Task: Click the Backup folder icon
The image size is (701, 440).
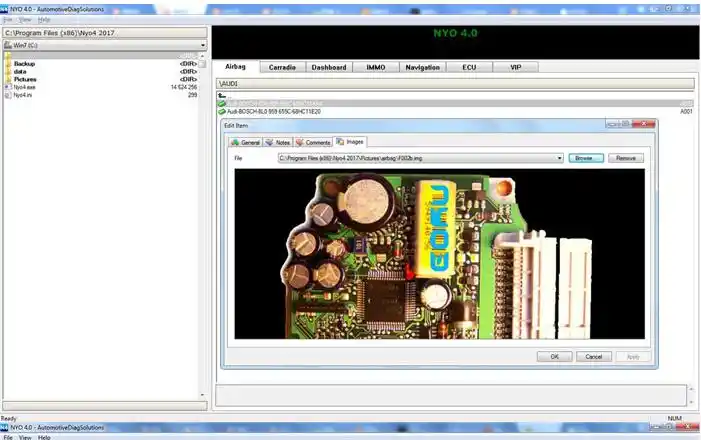Action: 8,63
